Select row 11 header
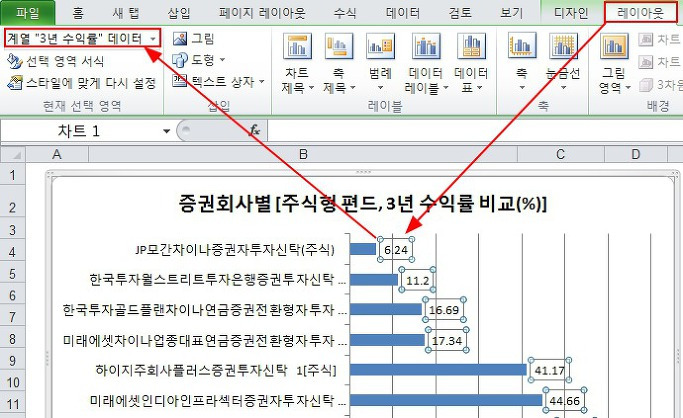This screenshot has width=683, height=418. [x=13, y=404]
